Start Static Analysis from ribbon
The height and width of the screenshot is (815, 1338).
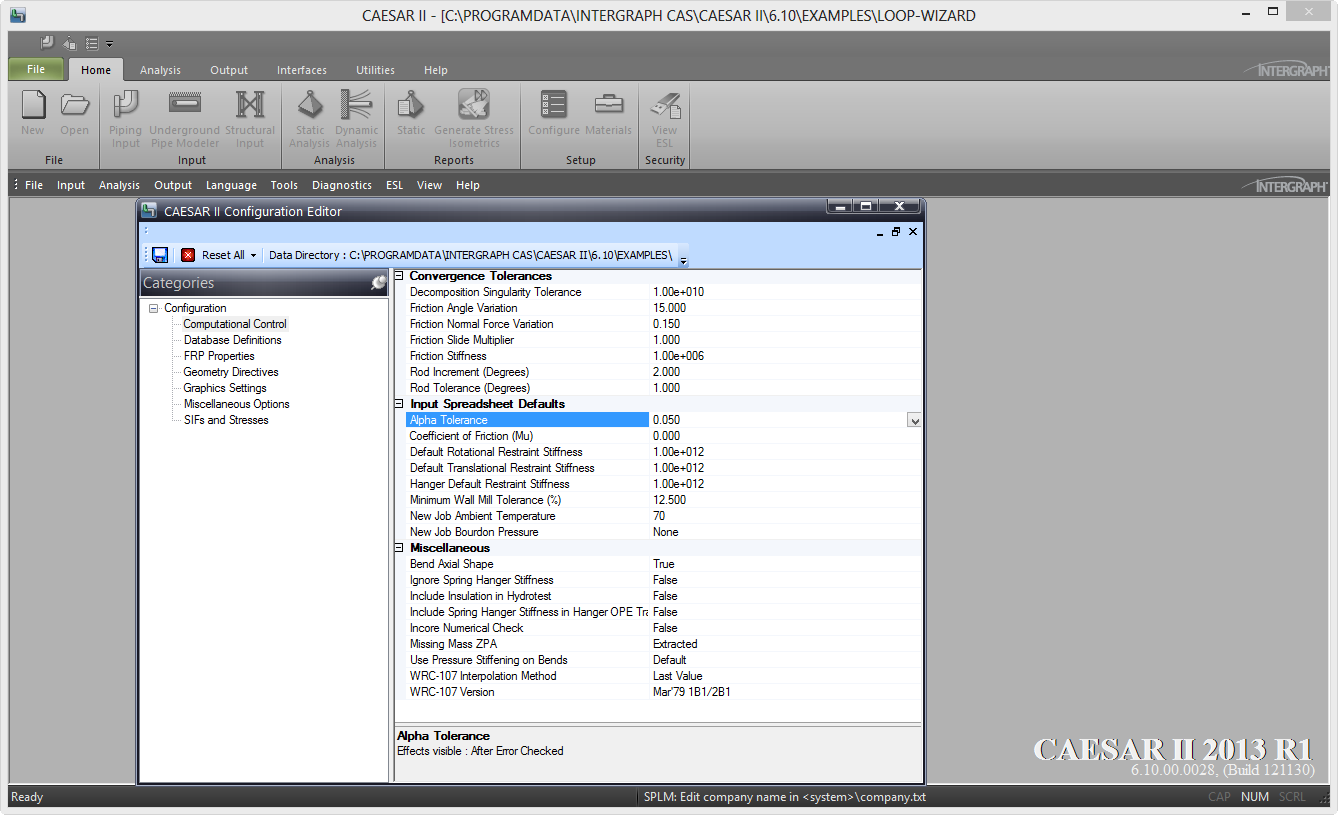(x=310, y=105)
